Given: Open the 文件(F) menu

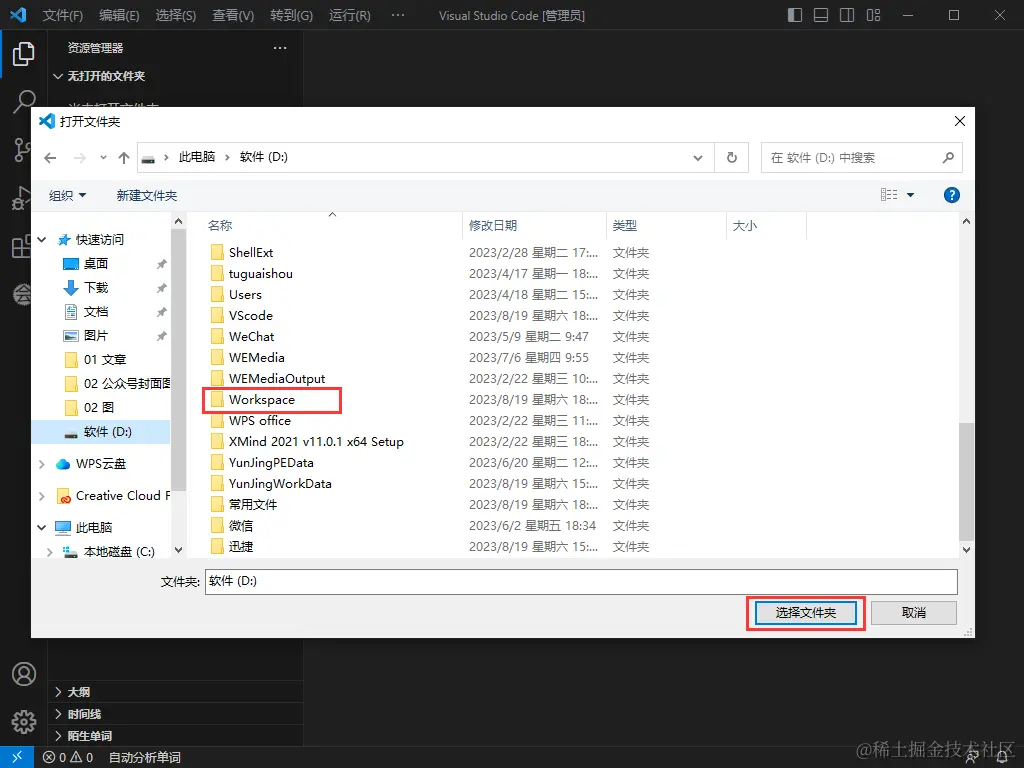Looking at the screenshot, I should [x=63, y=15].
